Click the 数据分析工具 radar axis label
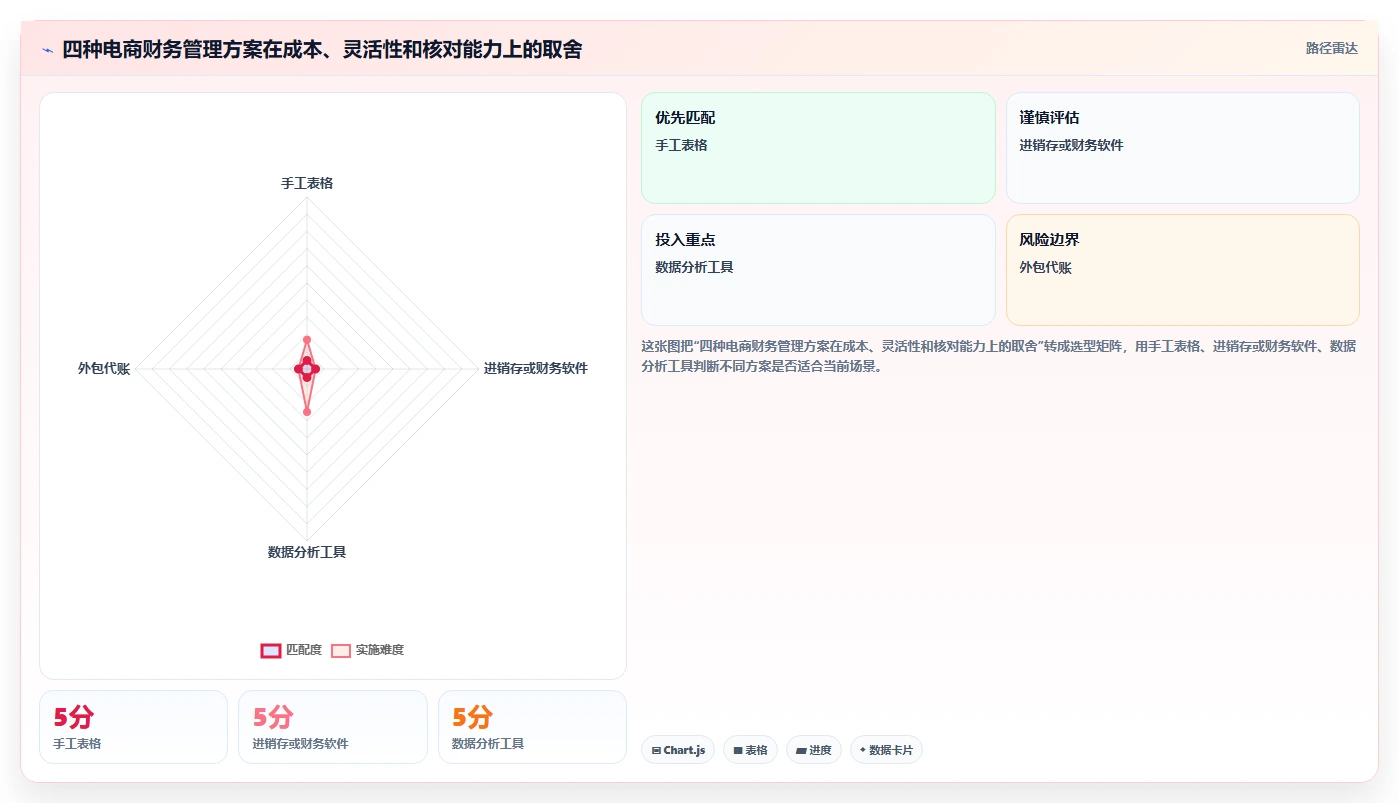 pos(307,552)
